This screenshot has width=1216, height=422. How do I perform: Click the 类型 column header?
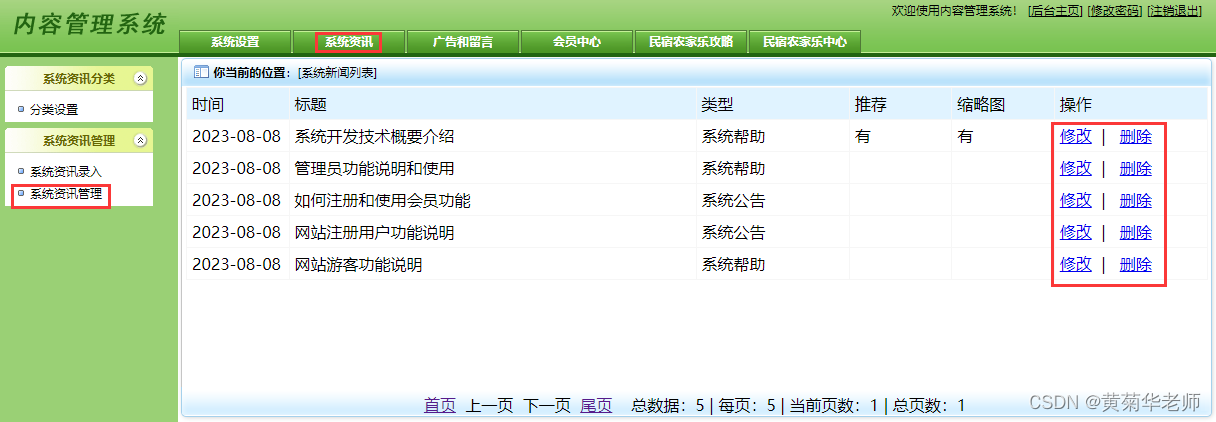coord(717,104)
